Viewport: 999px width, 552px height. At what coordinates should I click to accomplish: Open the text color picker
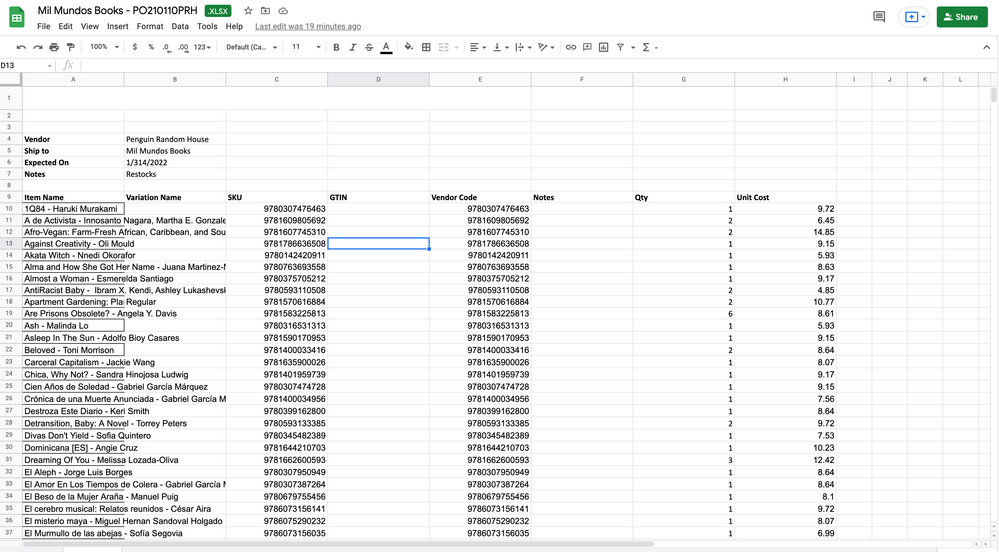pos(386,47)
